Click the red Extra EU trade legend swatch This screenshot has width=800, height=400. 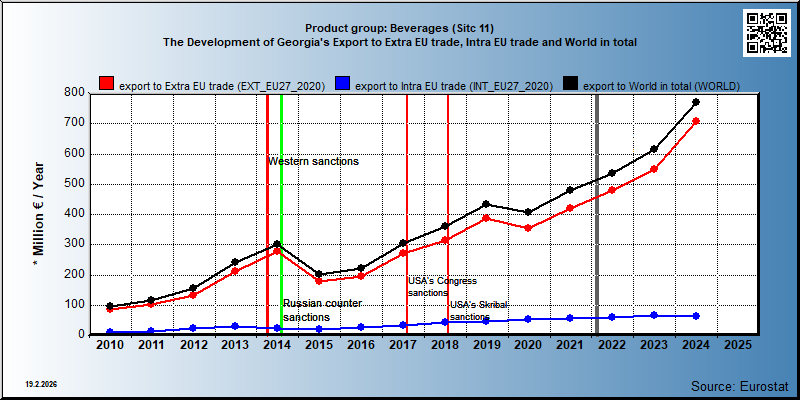point(107,84)
